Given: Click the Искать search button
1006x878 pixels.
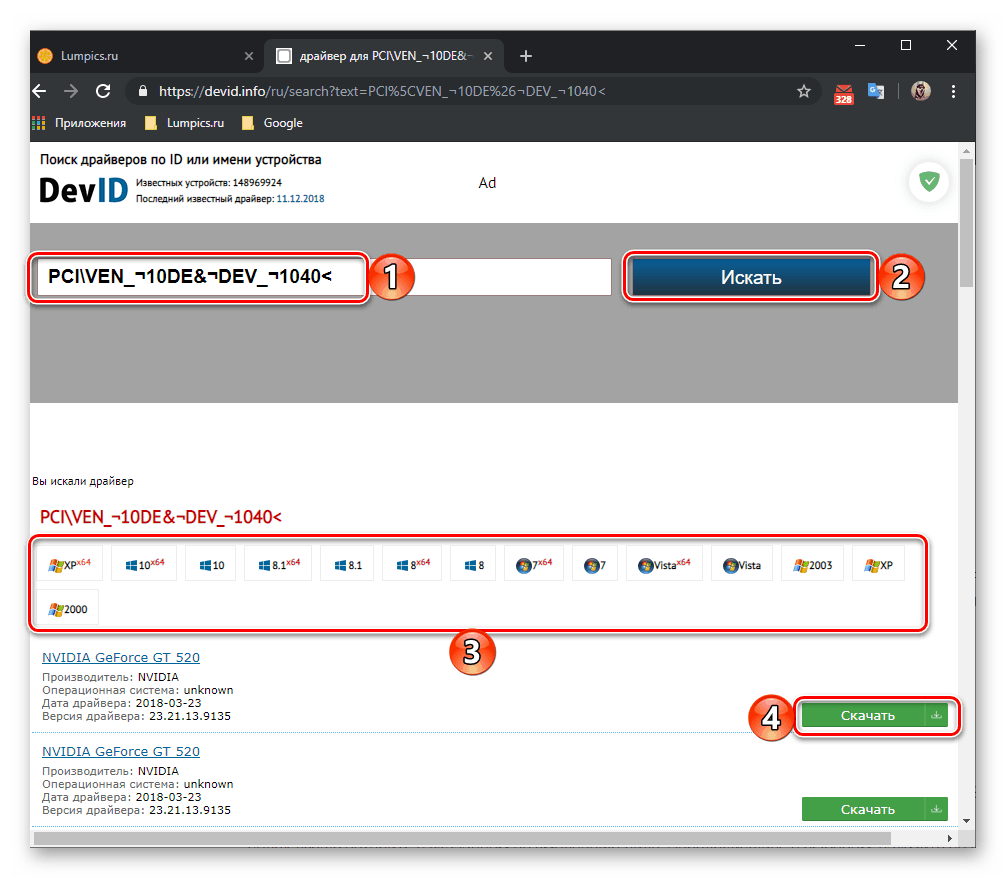Looking at the screenshot, I should (751, 277).
